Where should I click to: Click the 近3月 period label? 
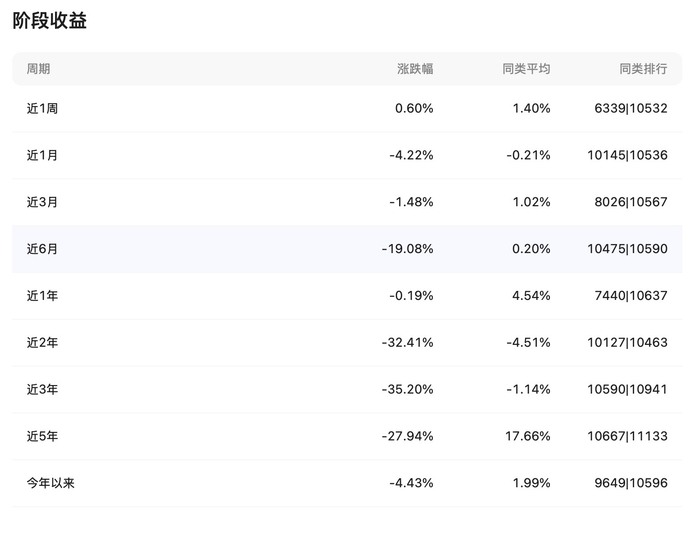click(43, 202)
